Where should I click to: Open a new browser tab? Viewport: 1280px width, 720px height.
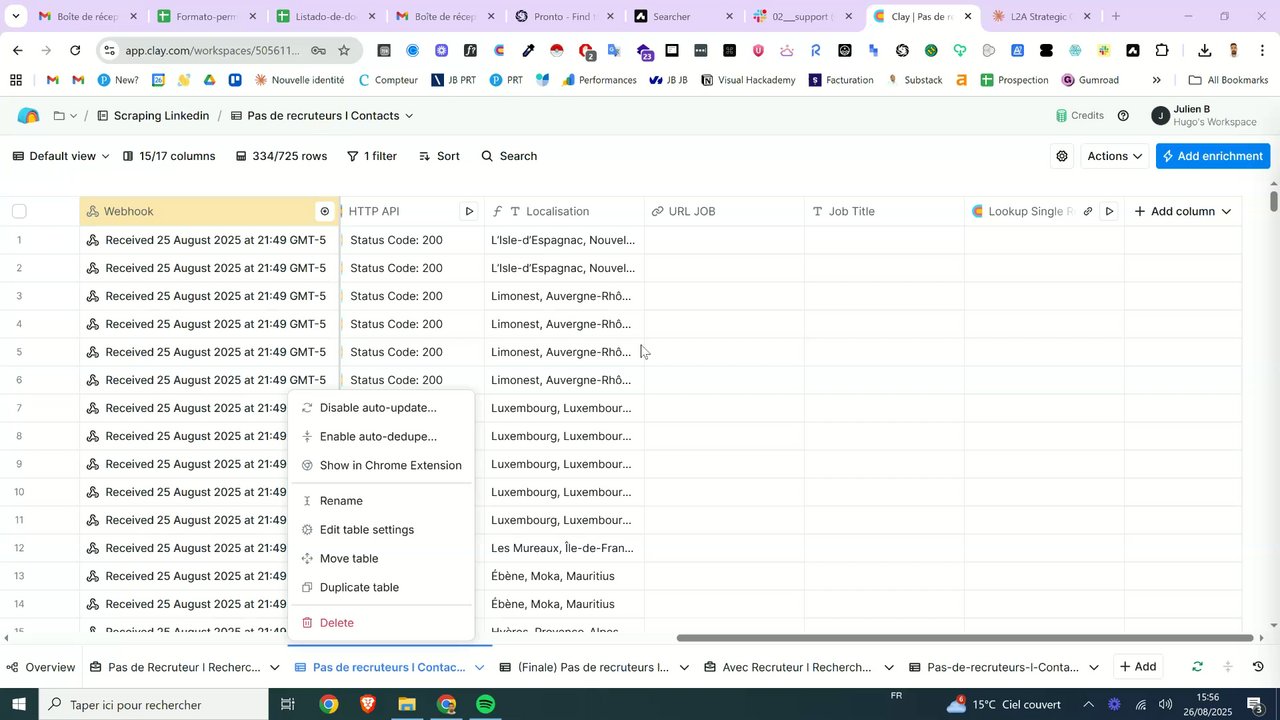coord(1115,17)
